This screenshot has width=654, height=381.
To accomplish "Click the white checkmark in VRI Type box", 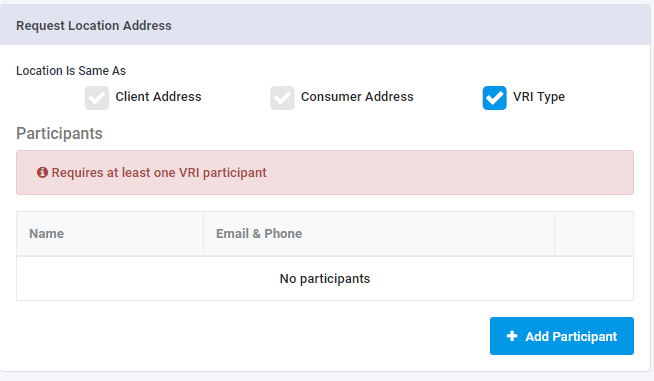I will click(x=495, y=98).
